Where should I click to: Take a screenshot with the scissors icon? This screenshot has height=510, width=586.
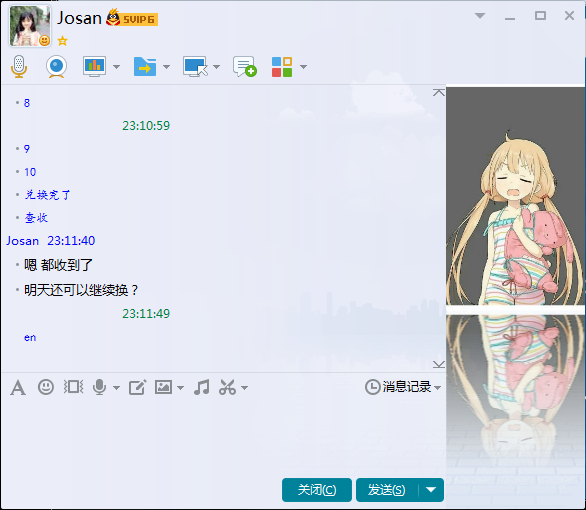(227, 387)
